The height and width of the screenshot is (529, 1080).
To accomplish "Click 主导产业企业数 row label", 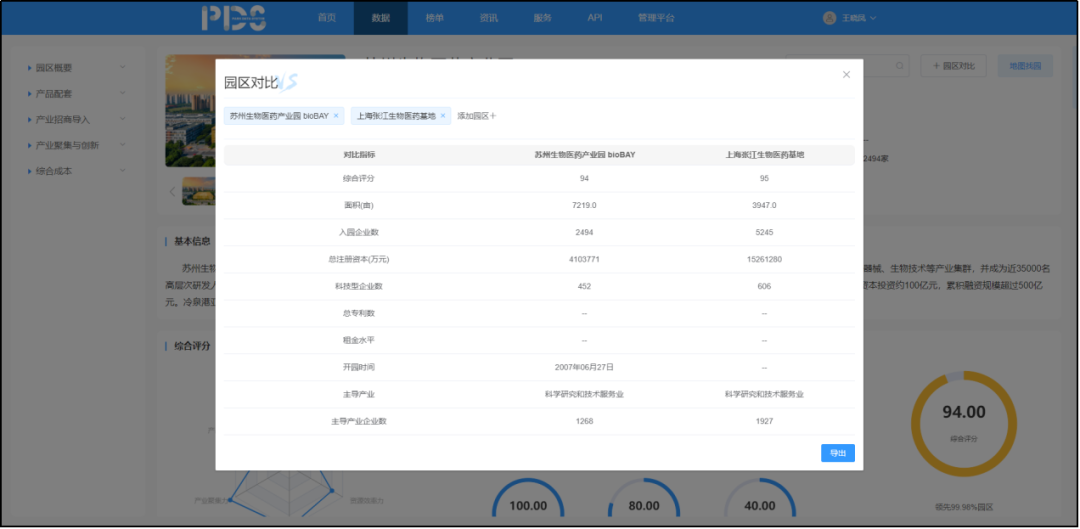I will click(360, 422).
